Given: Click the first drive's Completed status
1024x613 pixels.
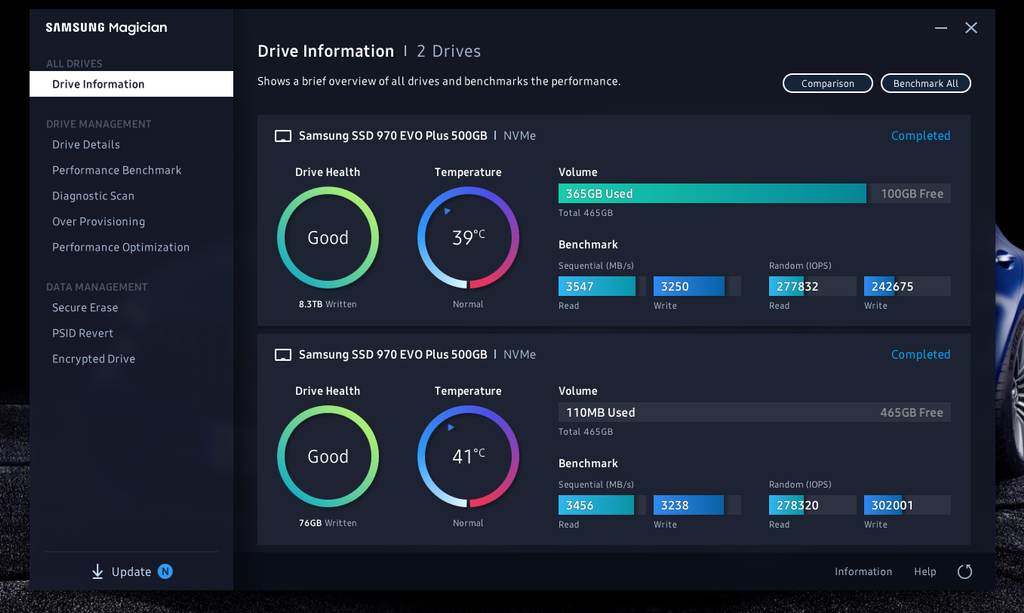Looking at the screenshot, I should point(920,136).
